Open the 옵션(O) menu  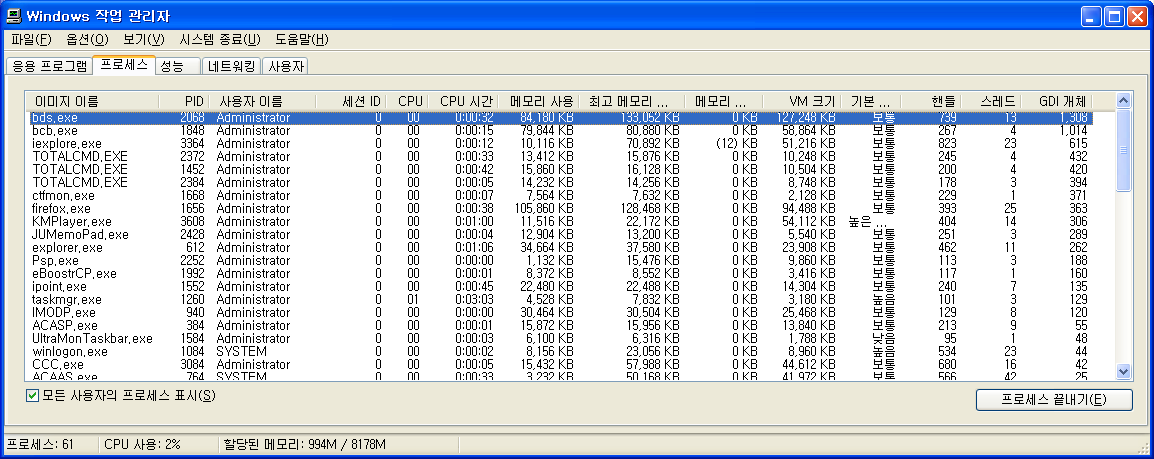tap(87, 40)
